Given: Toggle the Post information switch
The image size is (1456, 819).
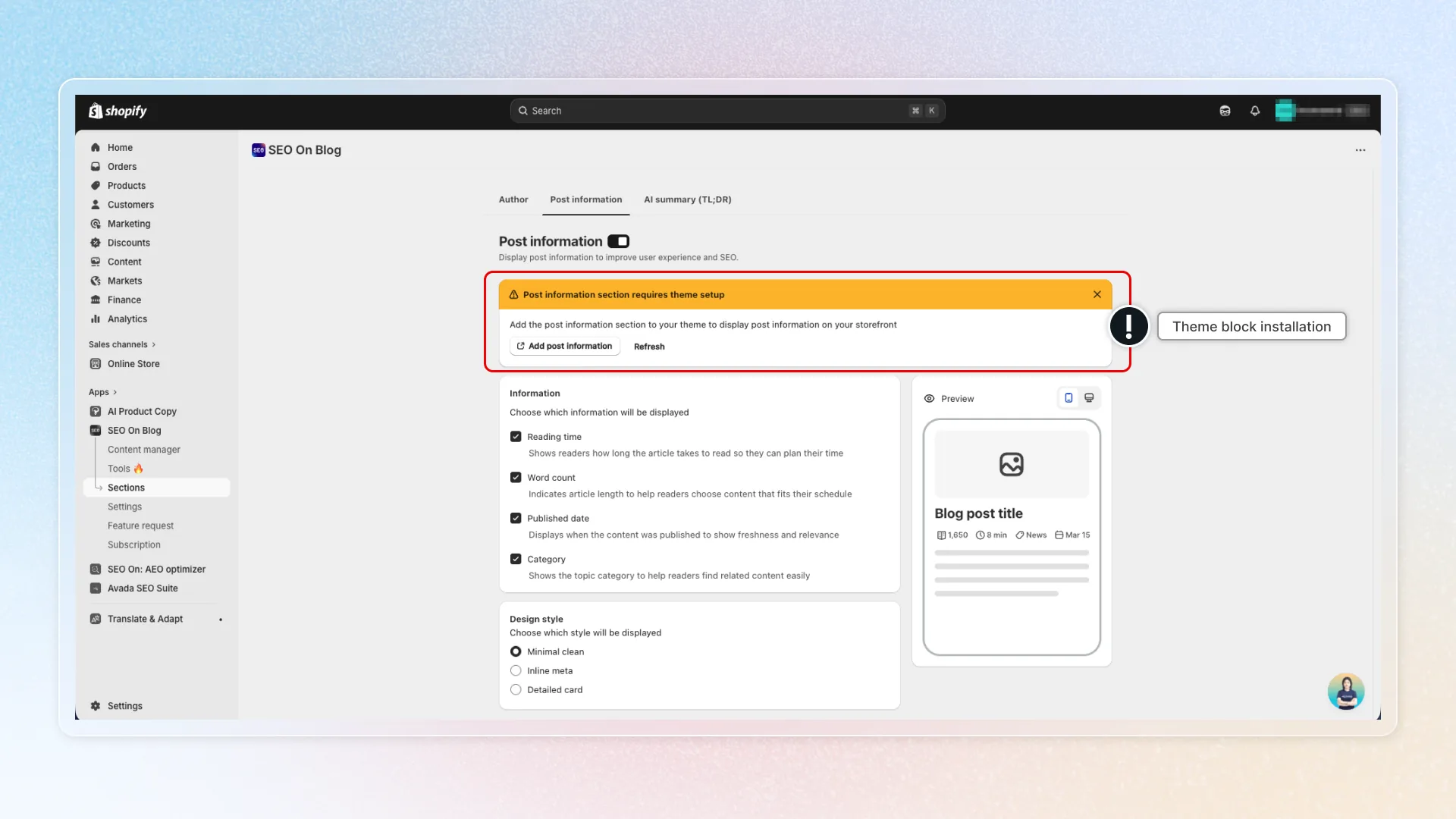Looking at the screenshot, I should point(619,241).
